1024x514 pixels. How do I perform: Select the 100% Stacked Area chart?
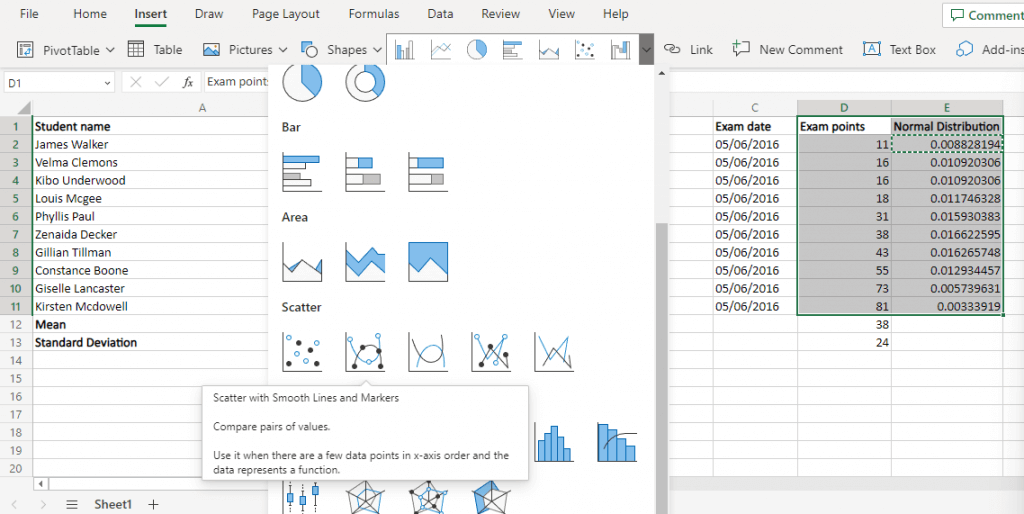pos(428,262)
